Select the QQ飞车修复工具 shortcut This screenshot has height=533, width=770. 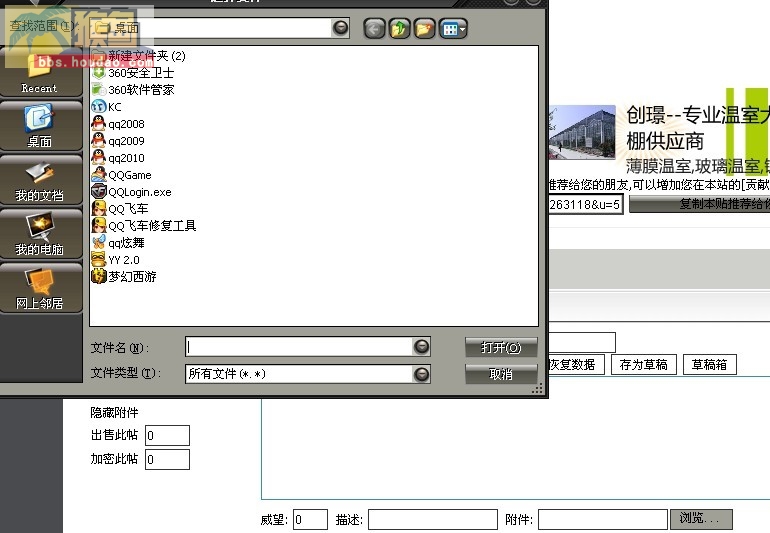pos(144,225)
